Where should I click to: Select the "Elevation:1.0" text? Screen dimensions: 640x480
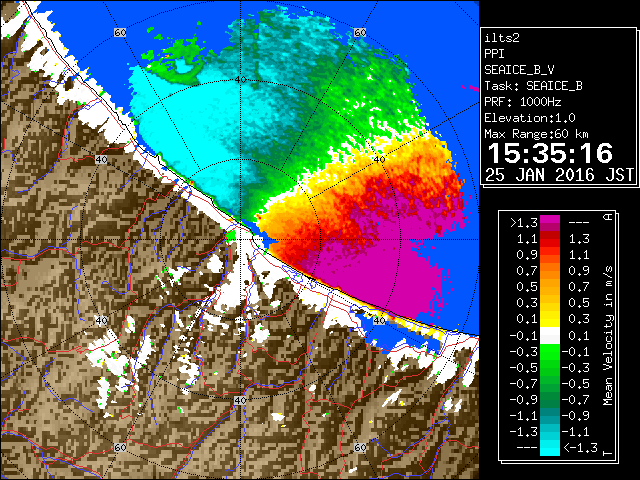coord(530,118)
